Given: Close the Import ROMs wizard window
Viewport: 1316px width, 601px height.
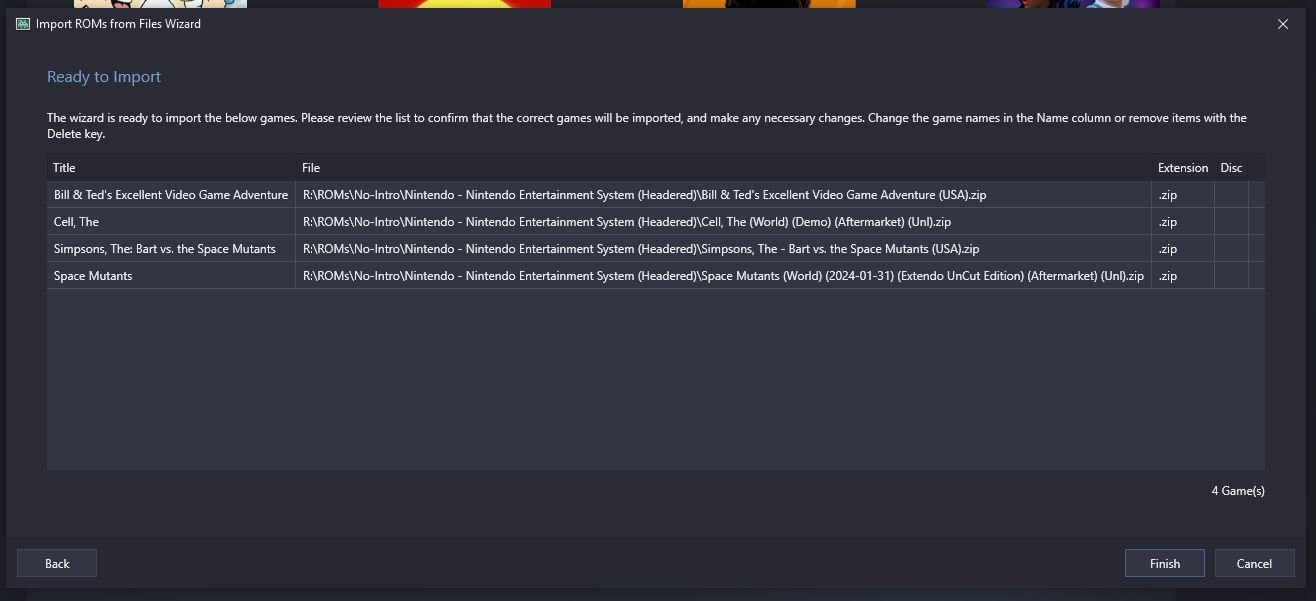Looking at the screenshot, I should (1283, 24).
